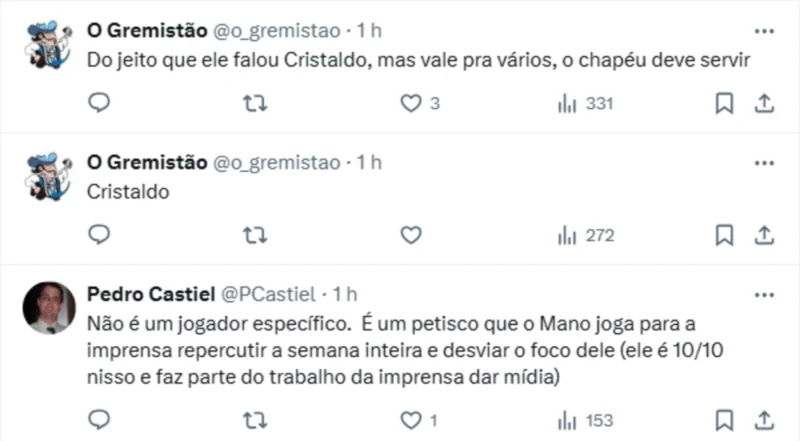Open the @PCastiel handle link
Screen dimensions: 800x441
(x=266, y=294)
